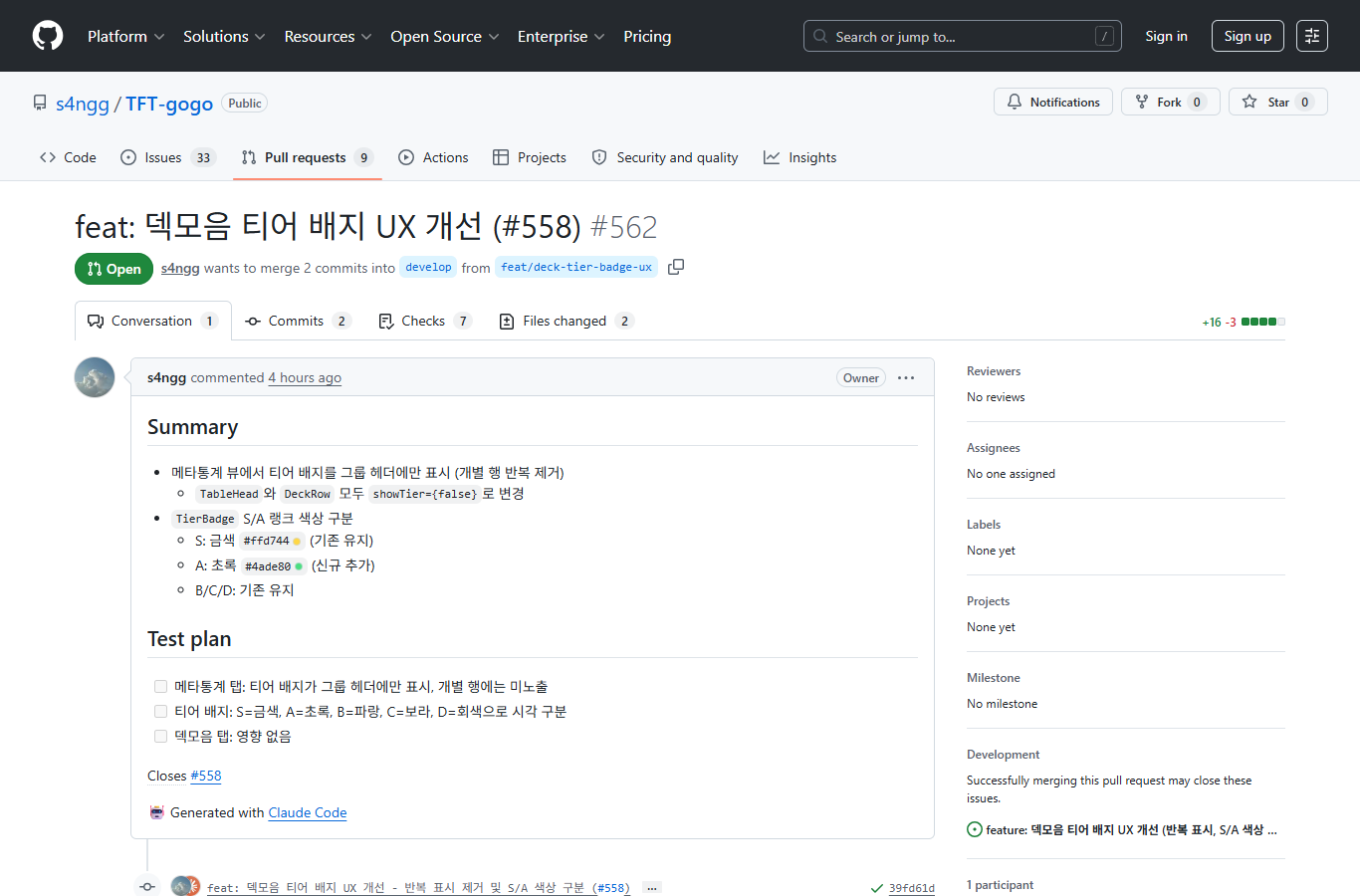Viewport: 1360px width, 896px height.
Task: Click the Open status badge
Action: [113, 269]
